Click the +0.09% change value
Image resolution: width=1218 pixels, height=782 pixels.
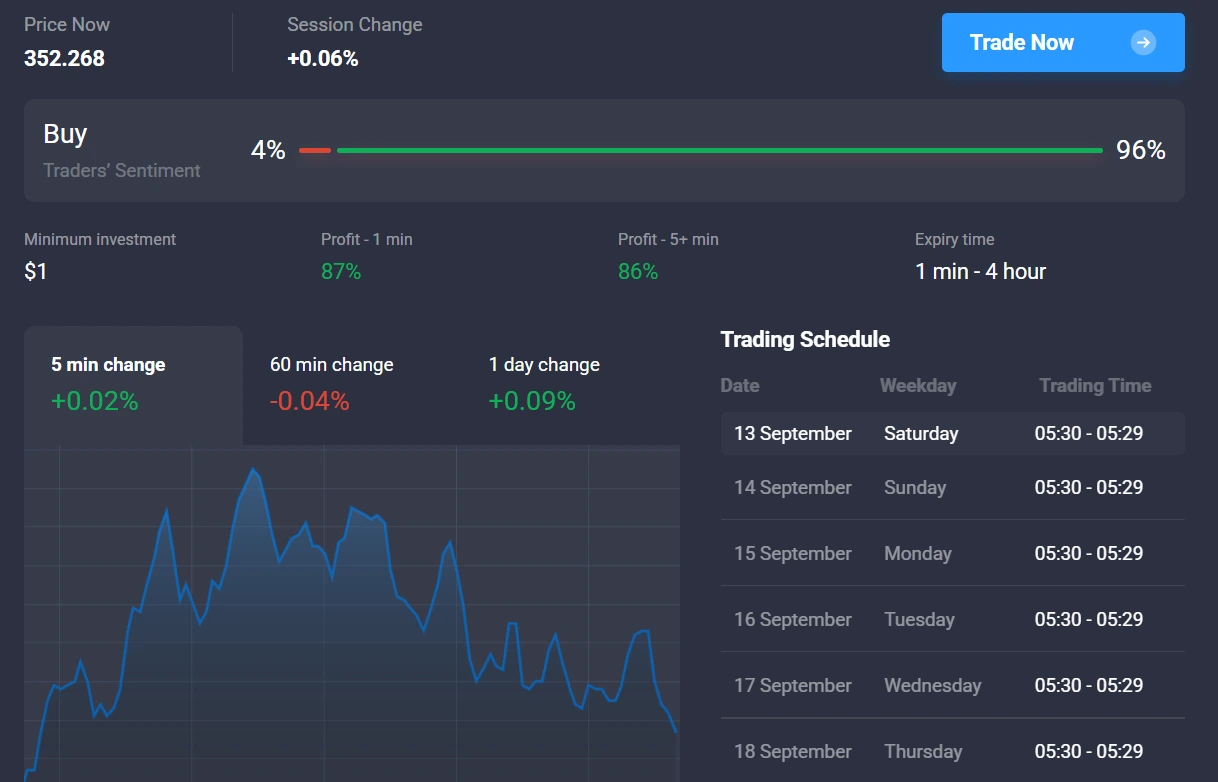click(x=532, y=401)
